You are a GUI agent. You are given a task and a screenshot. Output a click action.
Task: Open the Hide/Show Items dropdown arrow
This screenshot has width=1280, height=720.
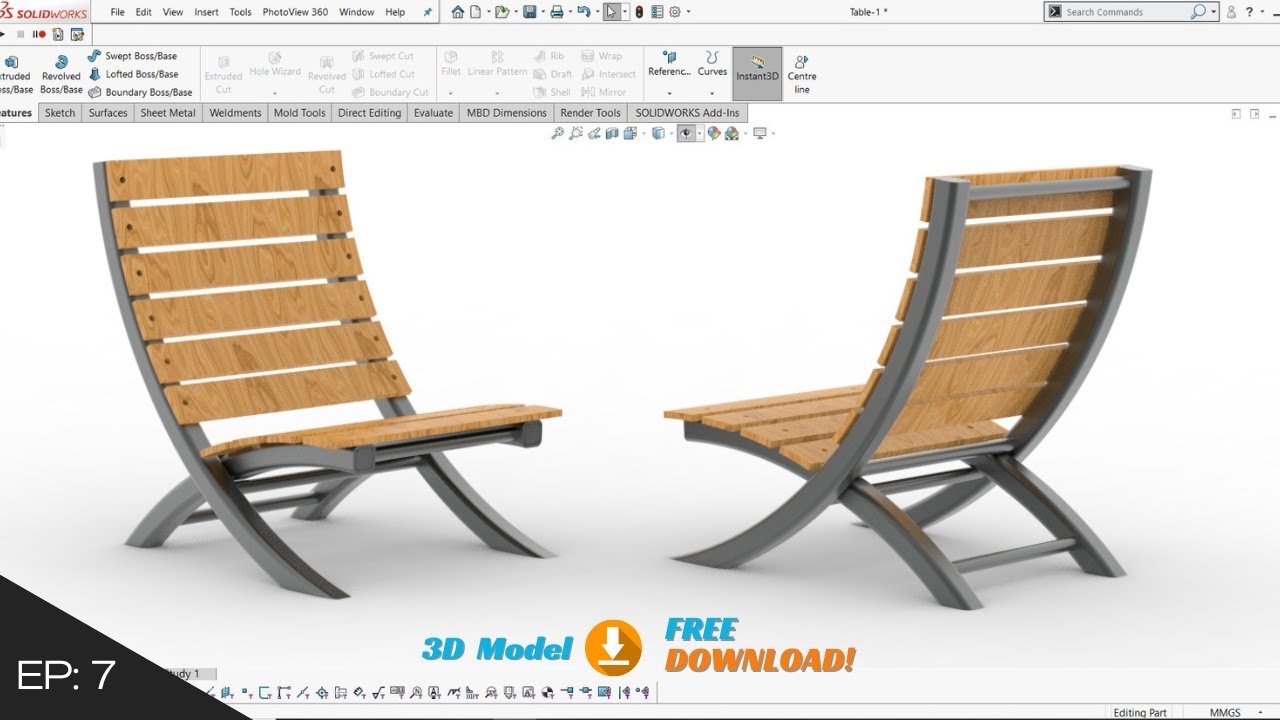pyautogui.click(x=699, y=133)
